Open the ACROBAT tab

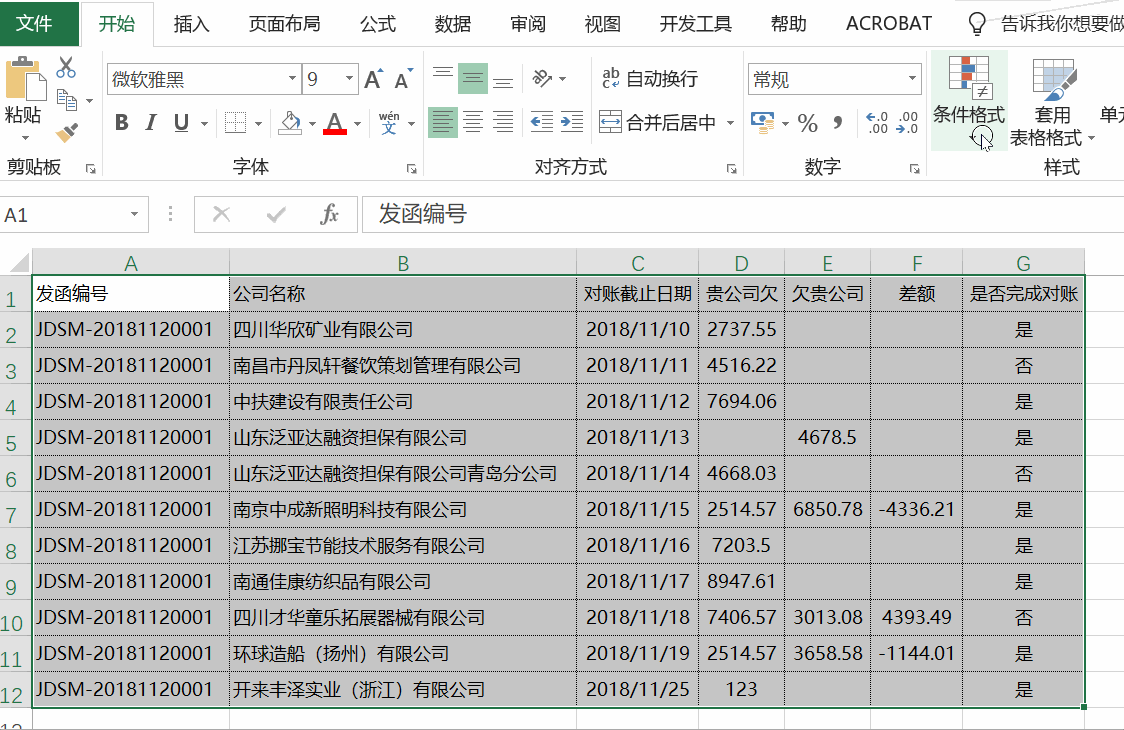[x=889, y=24]
